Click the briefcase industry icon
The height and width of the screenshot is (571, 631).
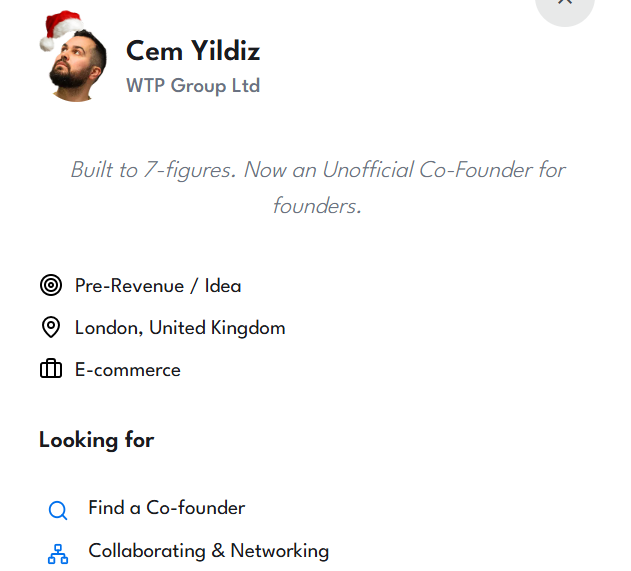[x=51, y=370]
